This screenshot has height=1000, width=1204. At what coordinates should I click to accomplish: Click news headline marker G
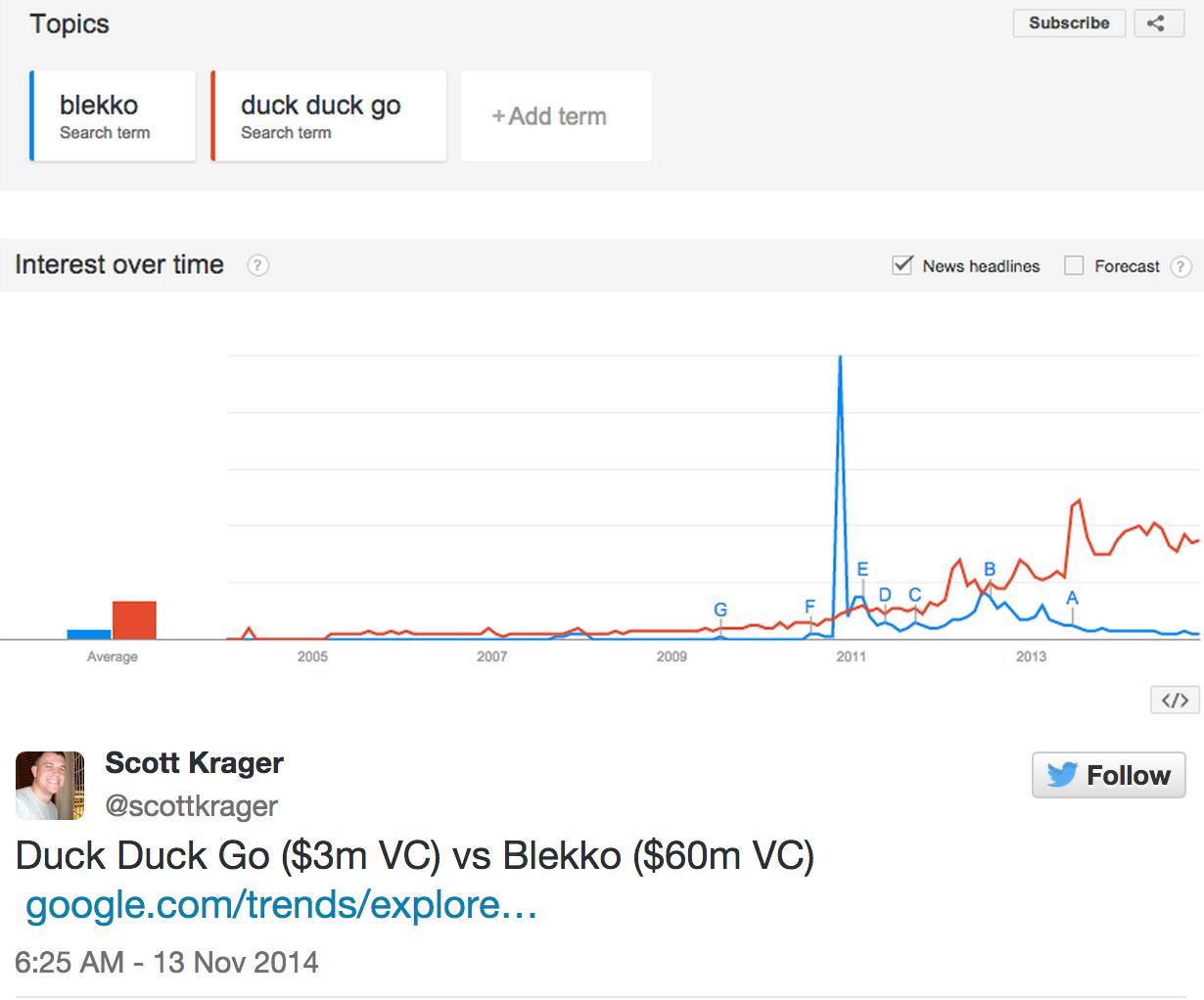tap(720, 610)
